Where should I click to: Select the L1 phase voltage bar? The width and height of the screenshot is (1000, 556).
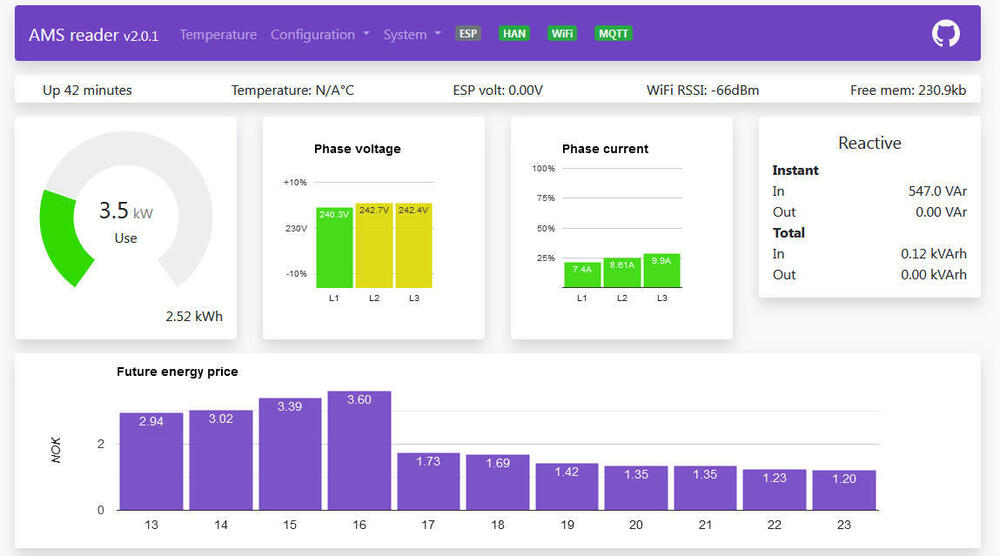pos(334,250)
